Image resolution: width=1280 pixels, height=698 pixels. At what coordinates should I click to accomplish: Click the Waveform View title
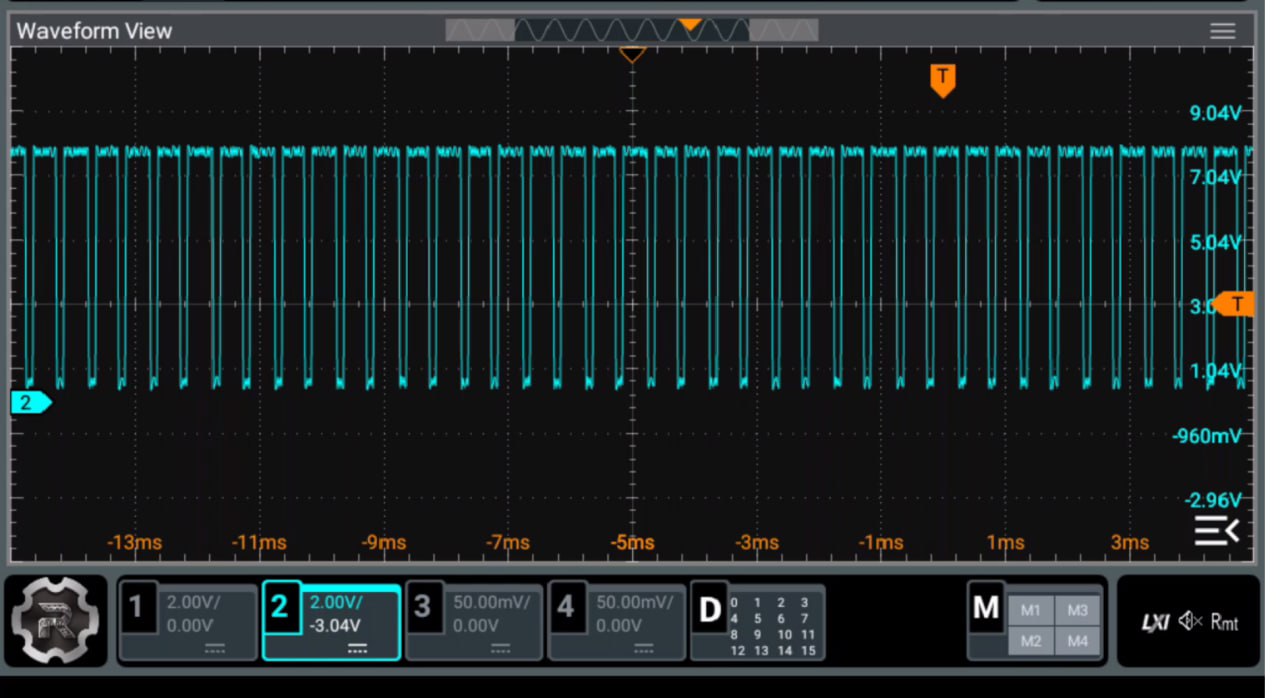point(94,31)
